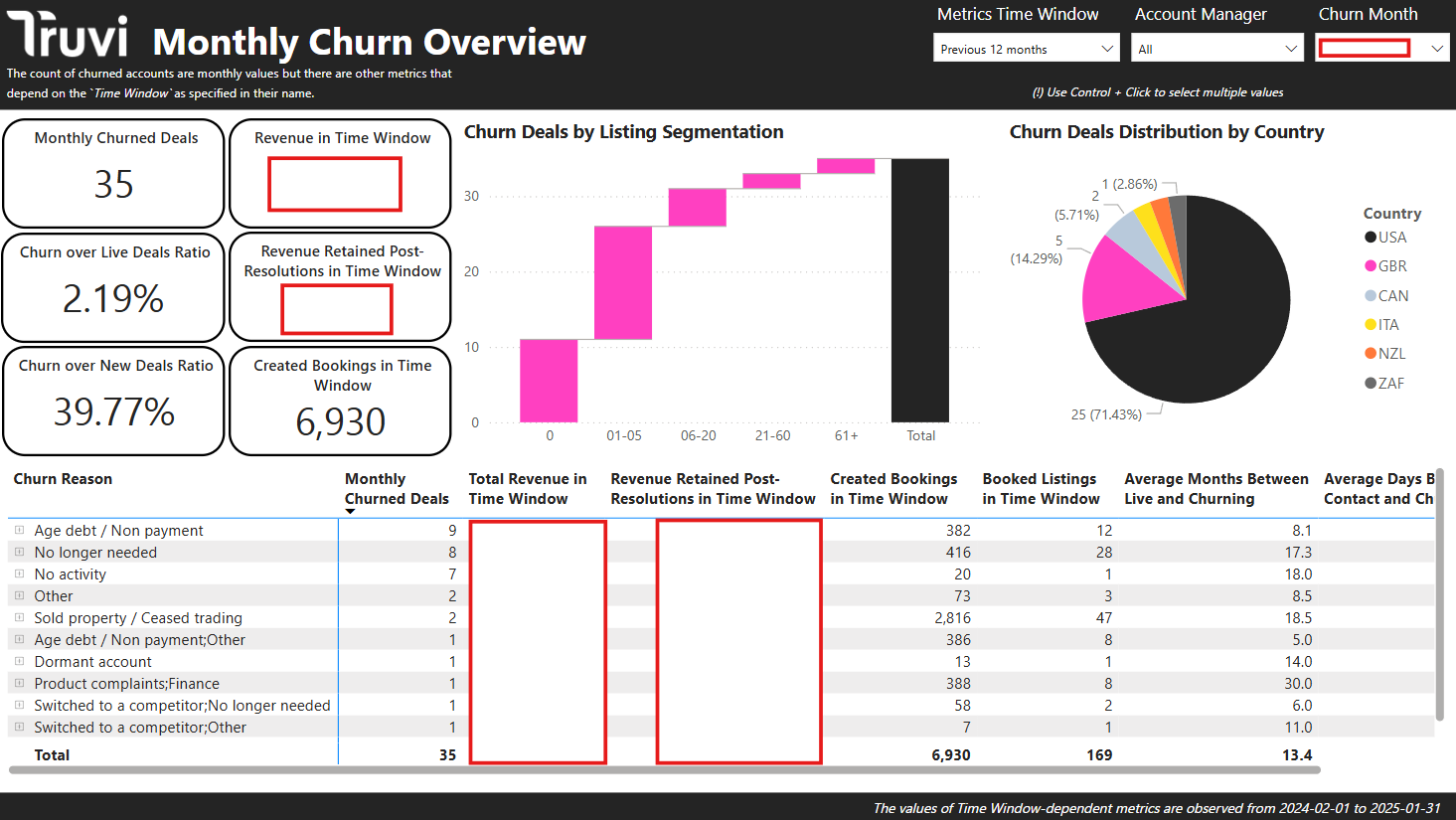The height and width of the screenshot is (820, 1456).
Task: Click the table's horizontal scrollbar
Action: pos(664,770)
